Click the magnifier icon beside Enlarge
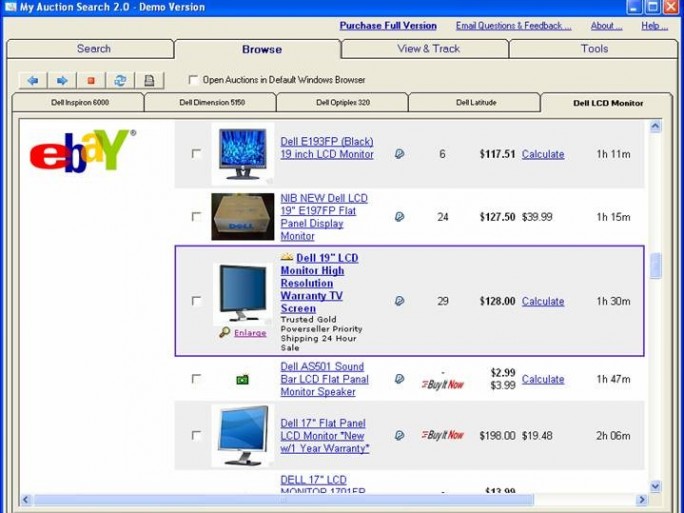684x513 pixels. click(224, 333)
